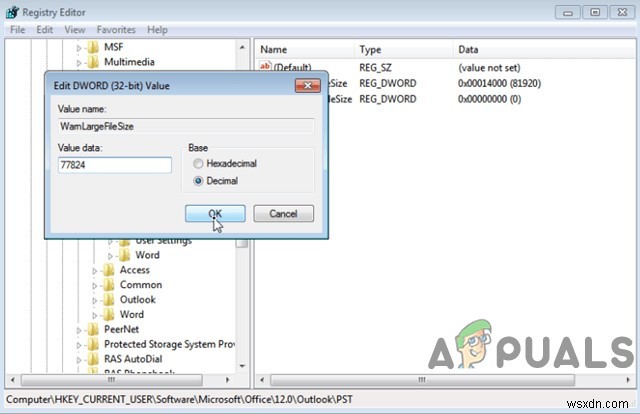
Task: Click the REG_SZ type cell
Action: (375, 68)
